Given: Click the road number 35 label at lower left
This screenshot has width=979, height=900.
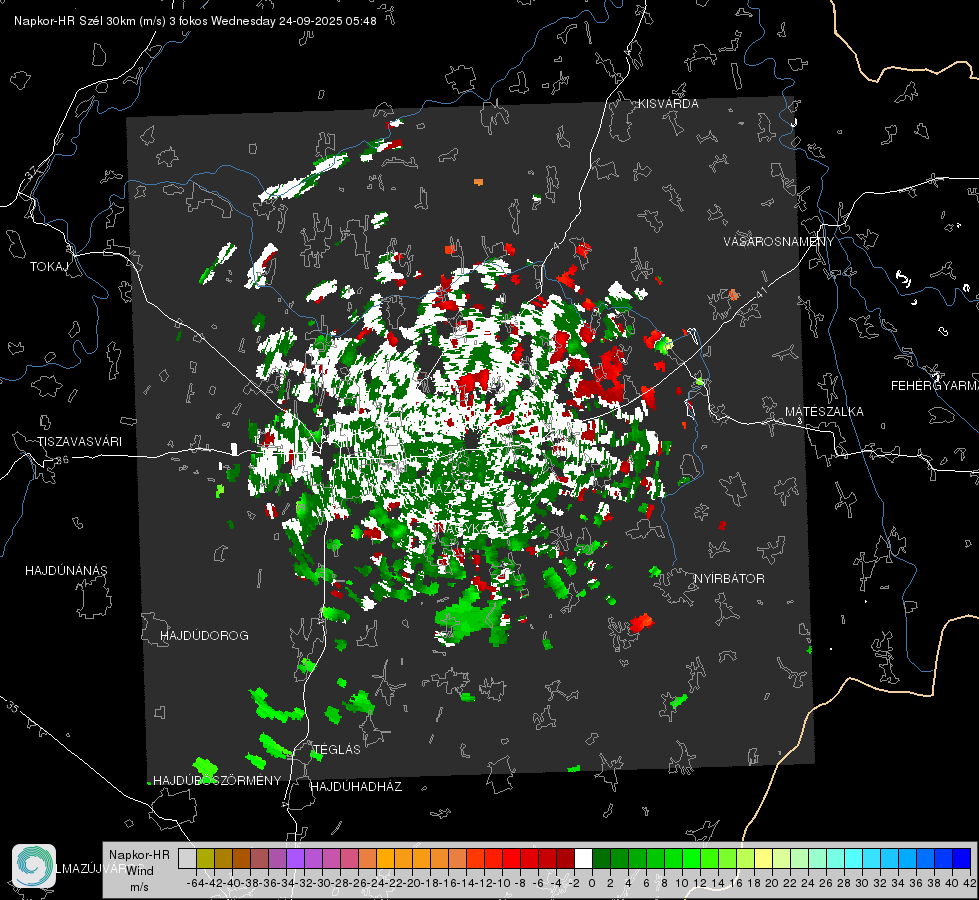Looking at the screenshot, I should click(12, 708).
